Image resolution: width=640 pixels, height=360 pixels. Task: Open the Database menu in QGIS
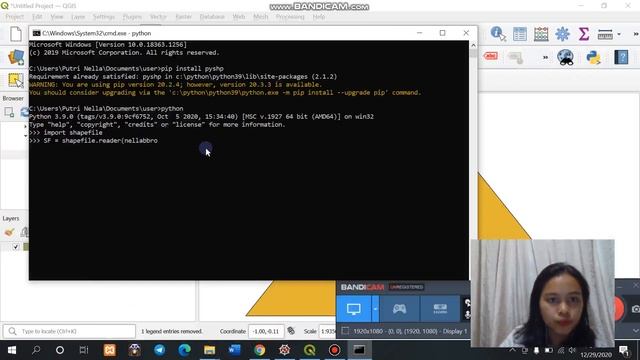(212, 17)
